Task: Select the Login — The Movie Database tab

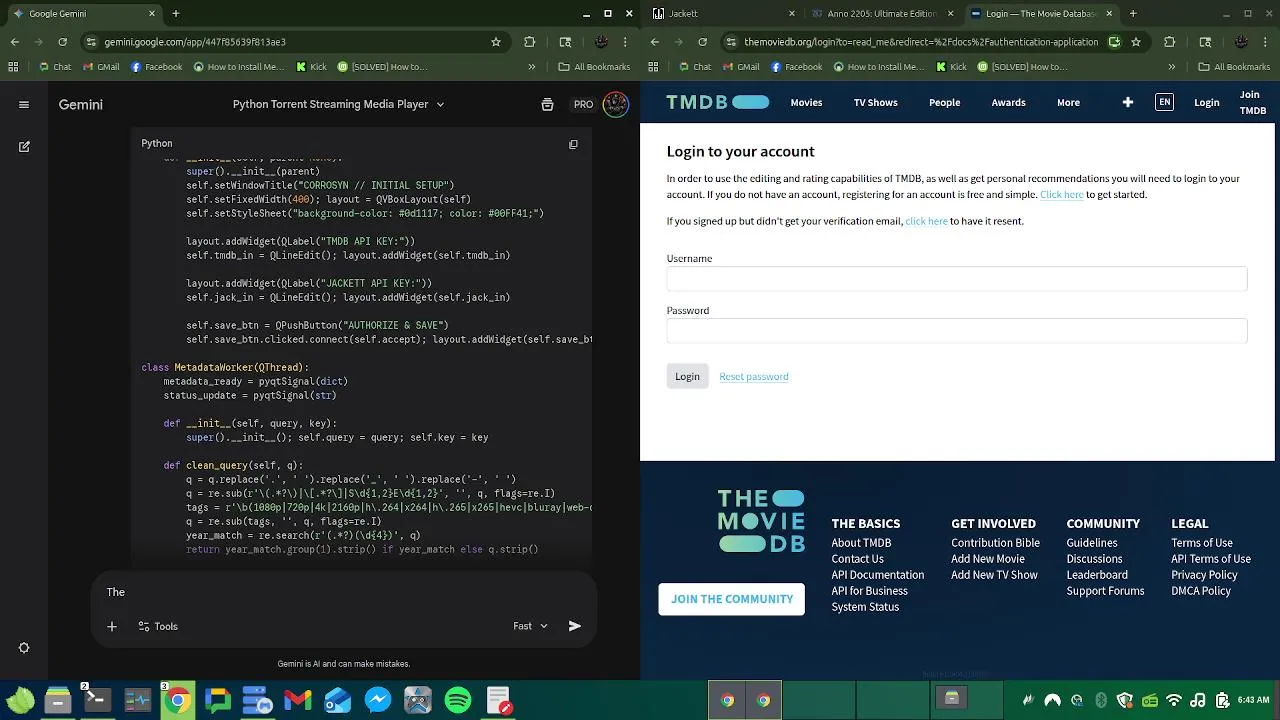Action: pos(1040,14)
